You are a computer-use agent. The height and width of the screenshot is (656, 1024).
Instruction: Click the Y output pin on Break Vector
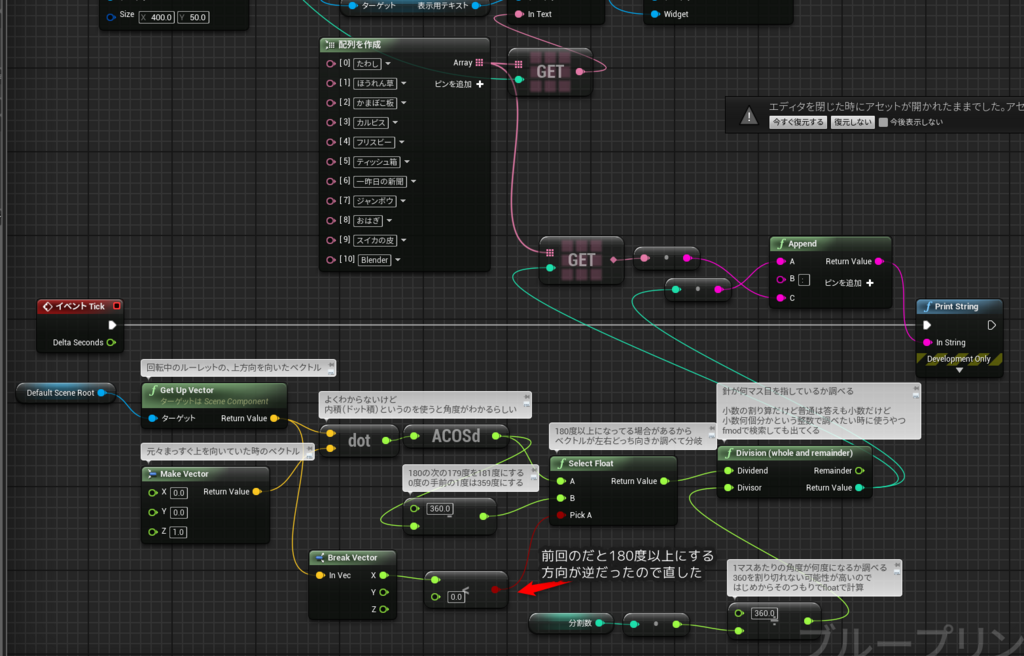pyautogui.click(x=384, y=592)
